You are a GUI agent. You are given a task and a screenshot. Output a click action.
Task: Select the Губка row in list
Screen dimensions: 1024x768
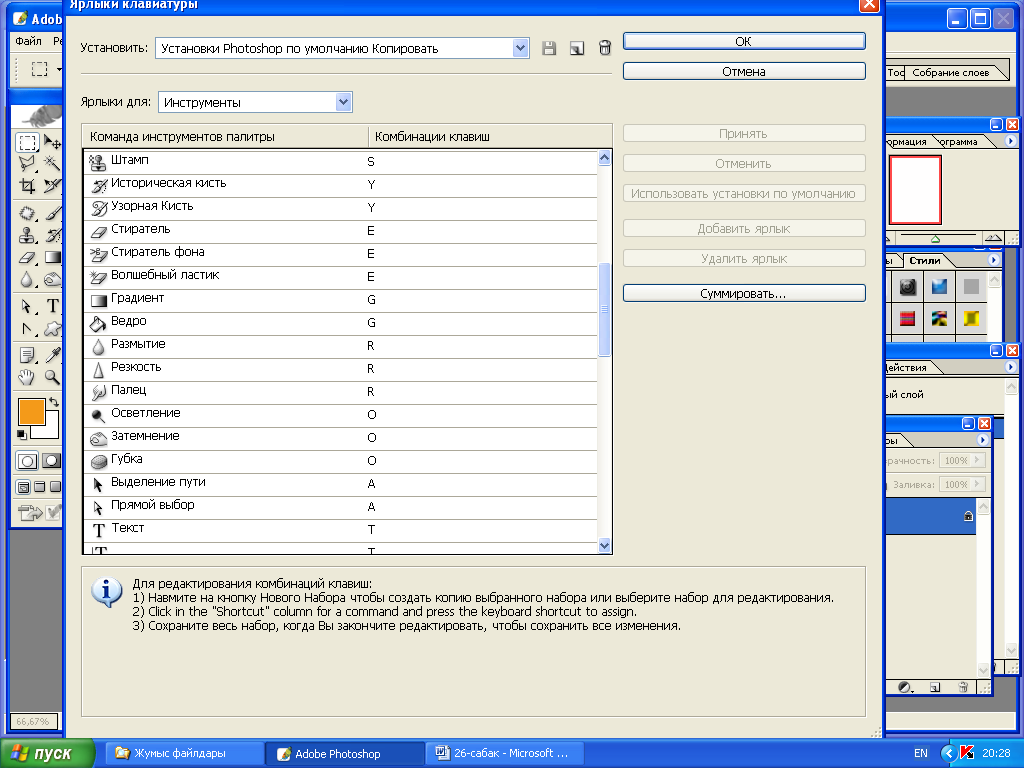(x=341, y=460)
